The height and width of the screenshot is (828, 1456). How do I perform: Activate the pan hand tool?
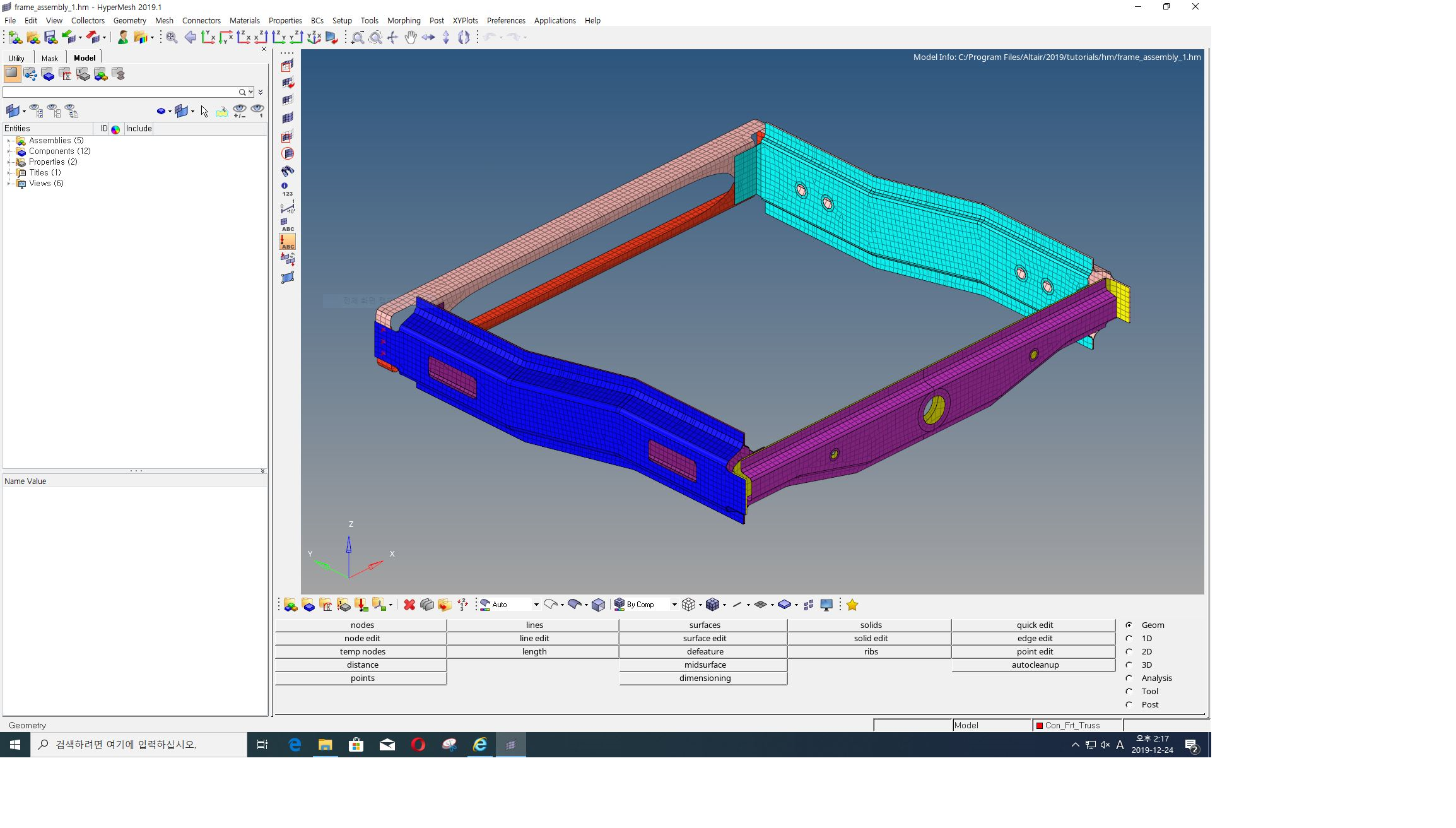coord(411,38)
